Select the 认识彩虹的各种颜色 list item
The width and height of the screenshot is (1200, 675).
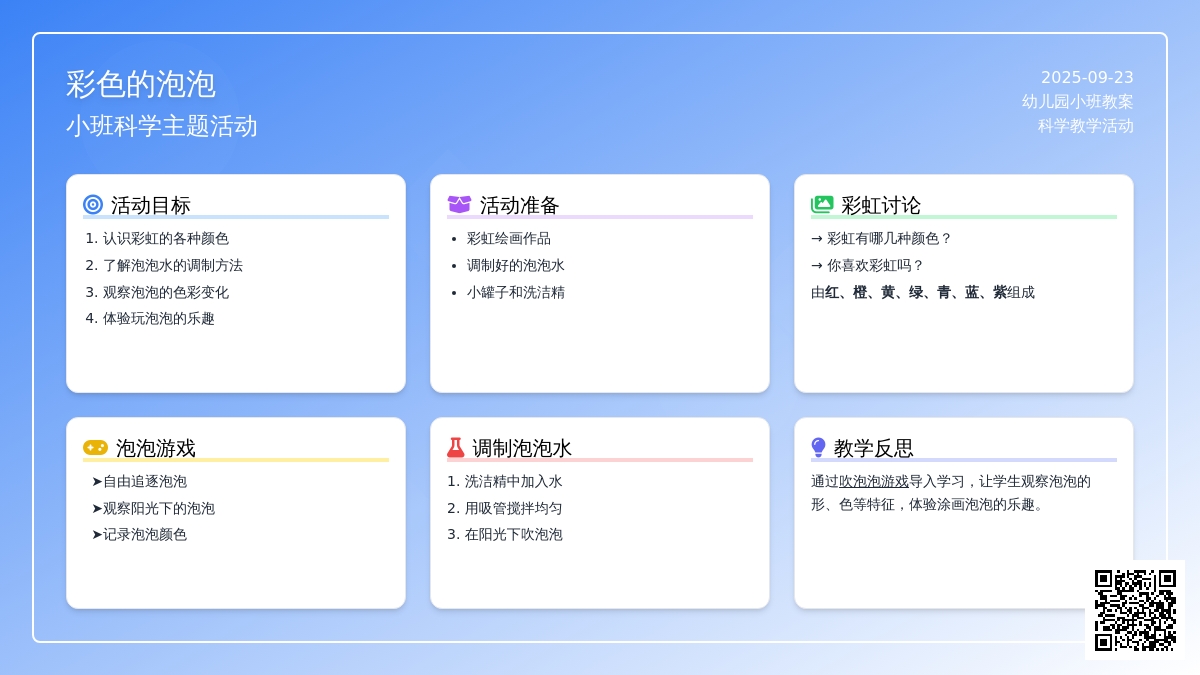pyautogui.click(x=165, y=239)
